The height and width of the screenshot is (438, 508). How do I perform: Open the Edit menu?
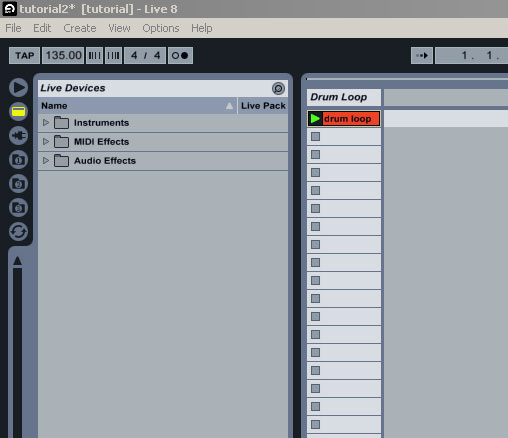pos(42,28)
